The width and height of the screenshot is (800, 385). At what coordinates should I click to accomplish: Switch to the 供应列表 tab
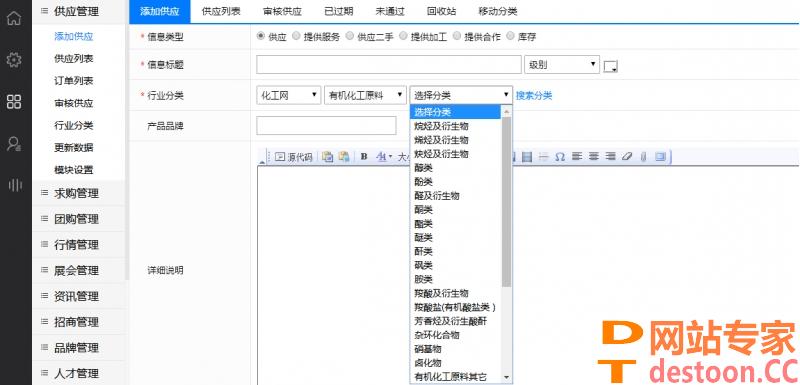(x=221, y=11)
